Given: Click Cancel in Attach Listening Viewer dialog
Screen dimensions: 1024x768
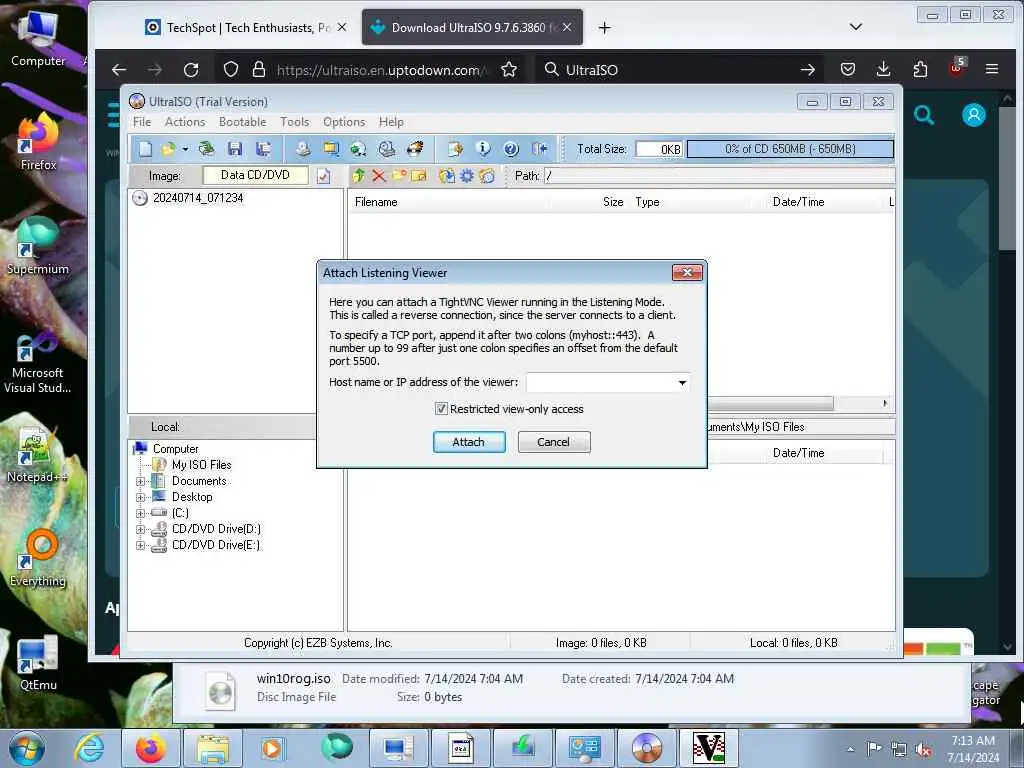Looking at the screenshot, I should pyautogui.click(x=554, y=442).
